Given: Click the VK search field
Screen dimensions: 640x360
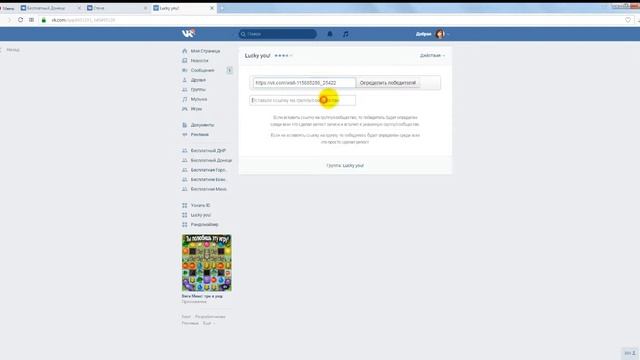Looking at the screenshot, I should [278, 34].
